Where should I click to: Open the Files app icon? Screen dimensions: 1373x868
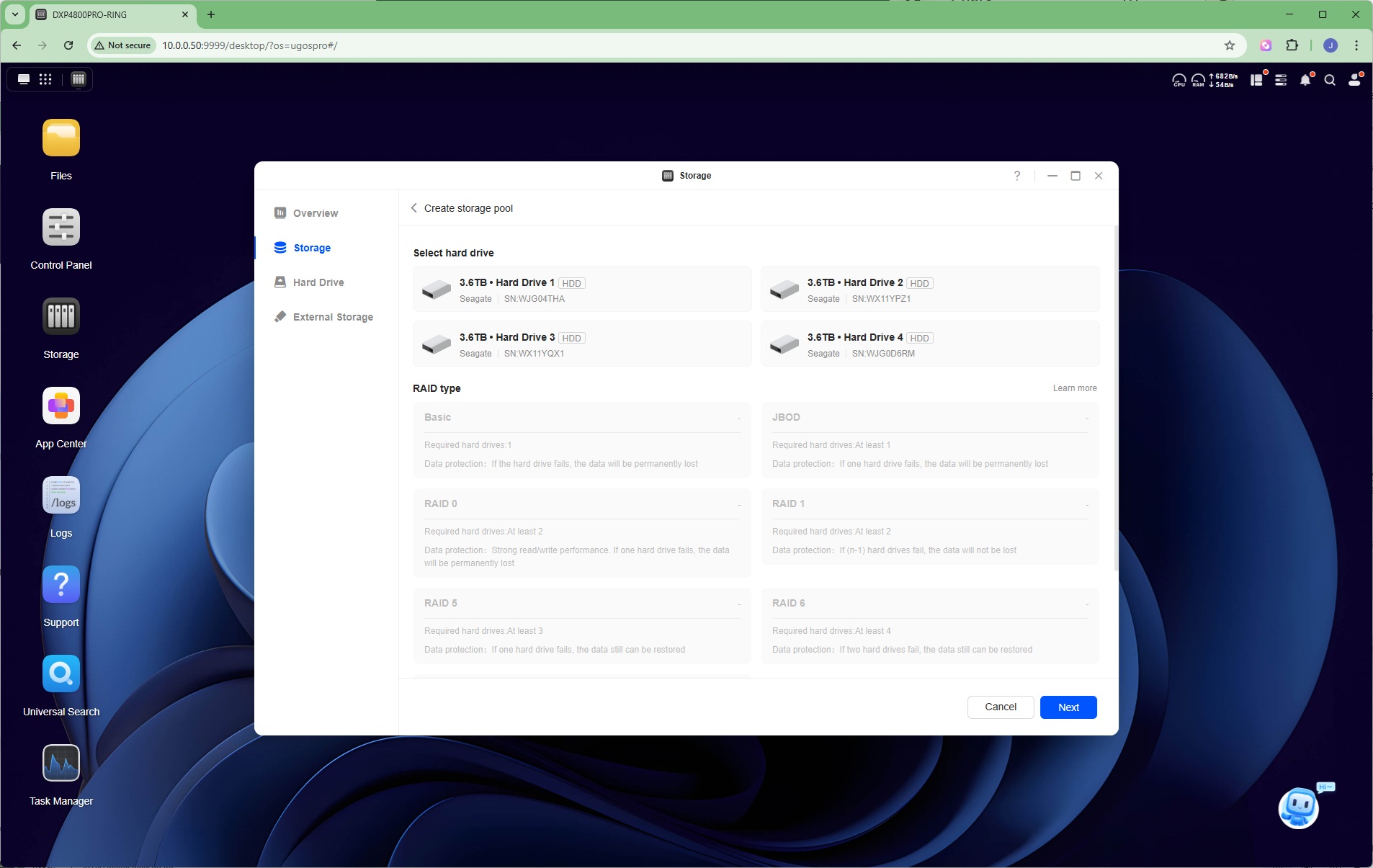61,138
